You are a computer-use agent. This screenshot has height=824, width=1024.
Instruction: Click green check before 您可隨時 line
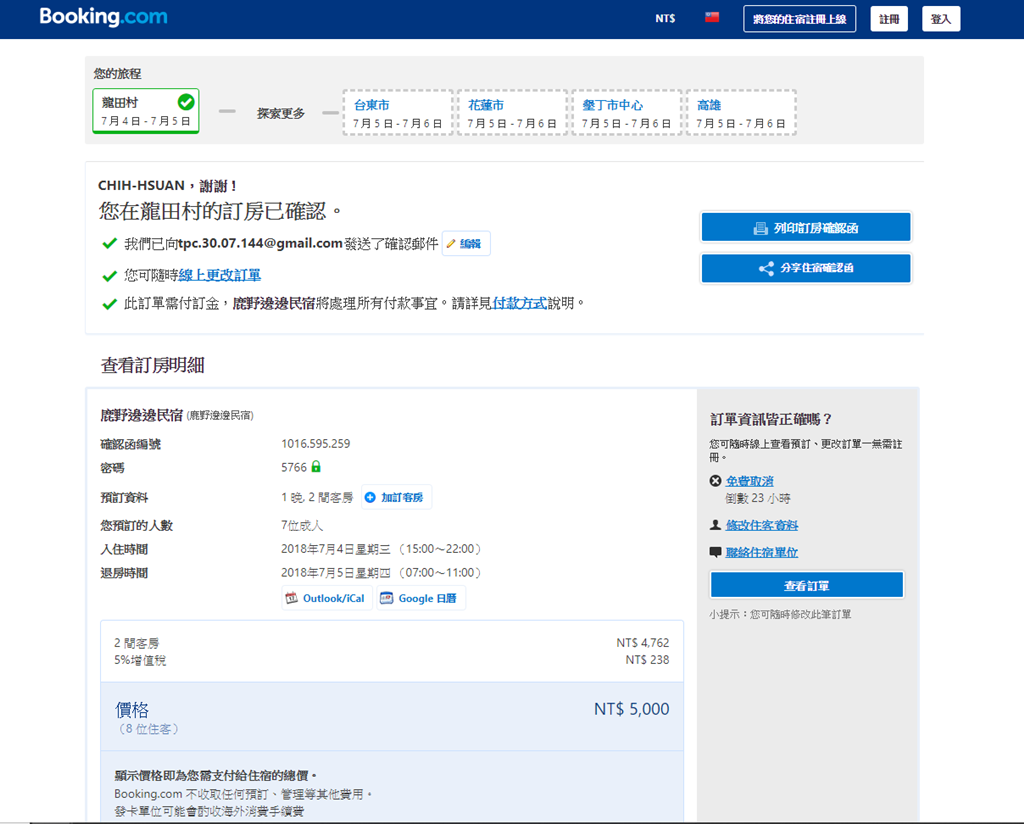coord(110,276)
